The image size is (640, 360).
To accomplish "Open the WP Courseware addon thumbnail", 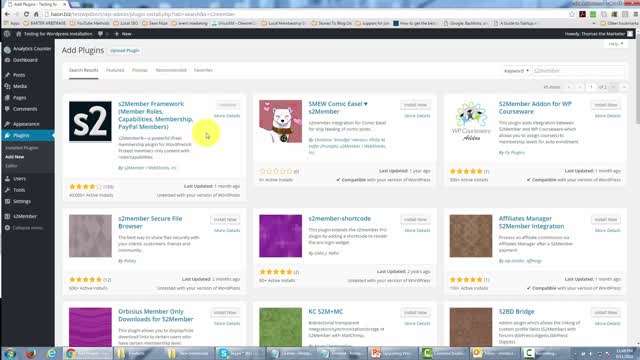I will 471,121.
